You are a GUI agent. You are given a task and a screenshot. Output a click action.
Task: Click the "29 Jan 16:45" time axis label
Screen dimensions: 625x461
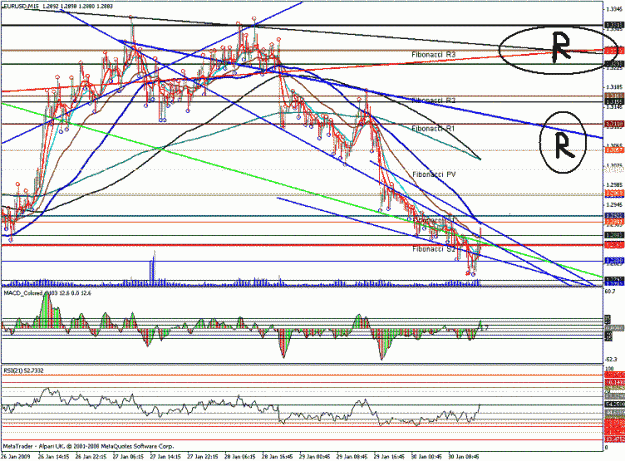click(x=389, y=457)
